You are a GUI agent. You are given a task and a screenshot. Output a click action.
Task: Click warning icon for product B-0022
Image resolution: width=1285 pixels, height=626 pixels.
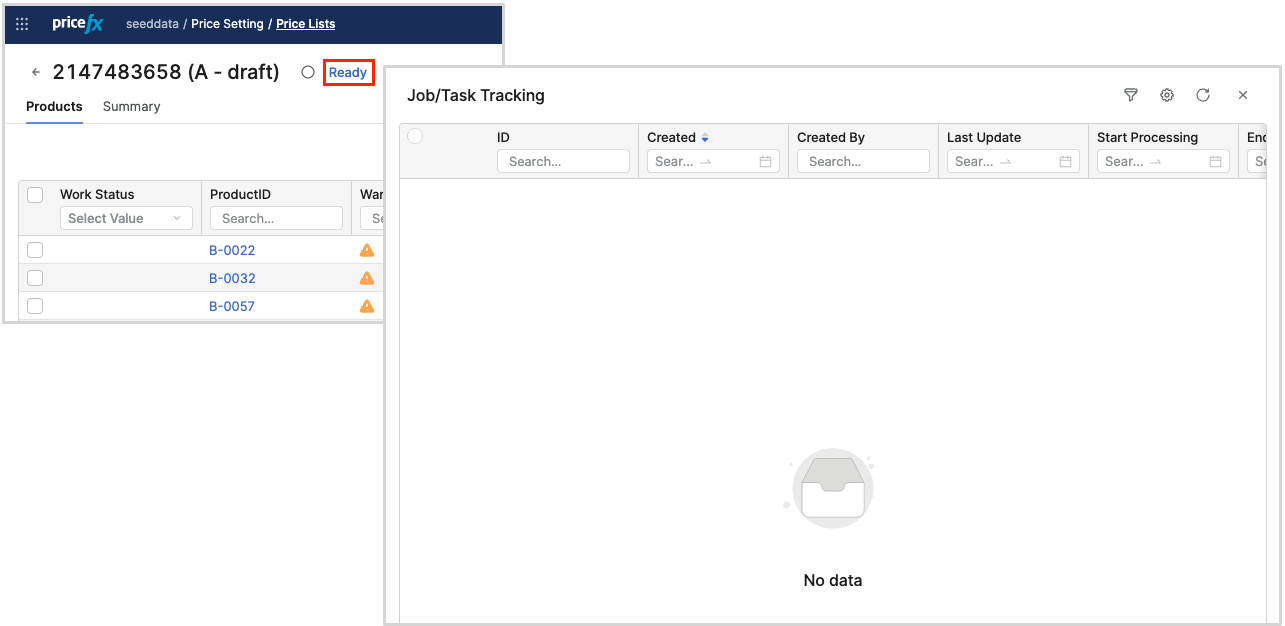click(367, 250)
